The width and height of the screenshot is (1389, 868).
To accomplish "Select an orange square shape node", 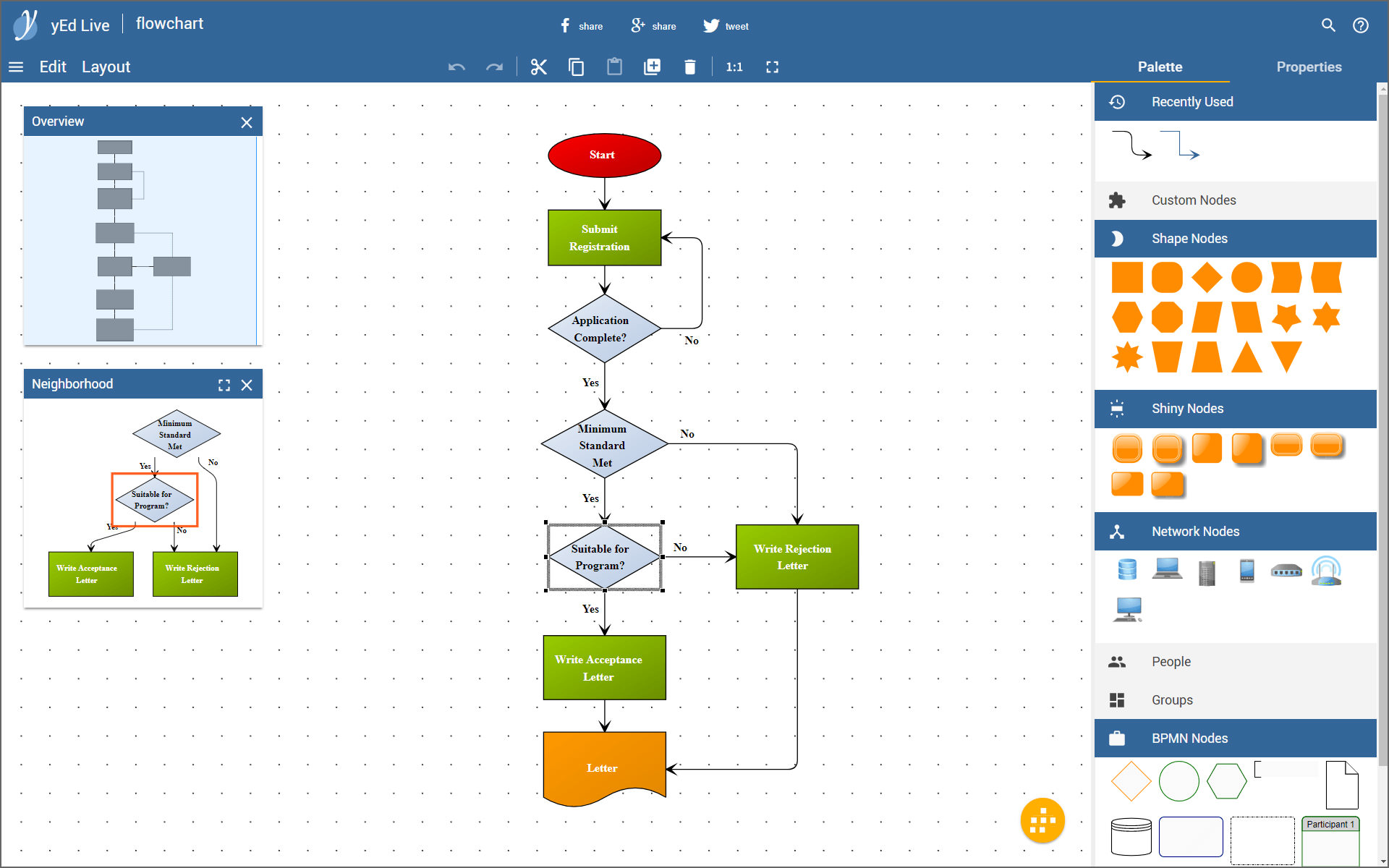I will tap(1127, 277).
